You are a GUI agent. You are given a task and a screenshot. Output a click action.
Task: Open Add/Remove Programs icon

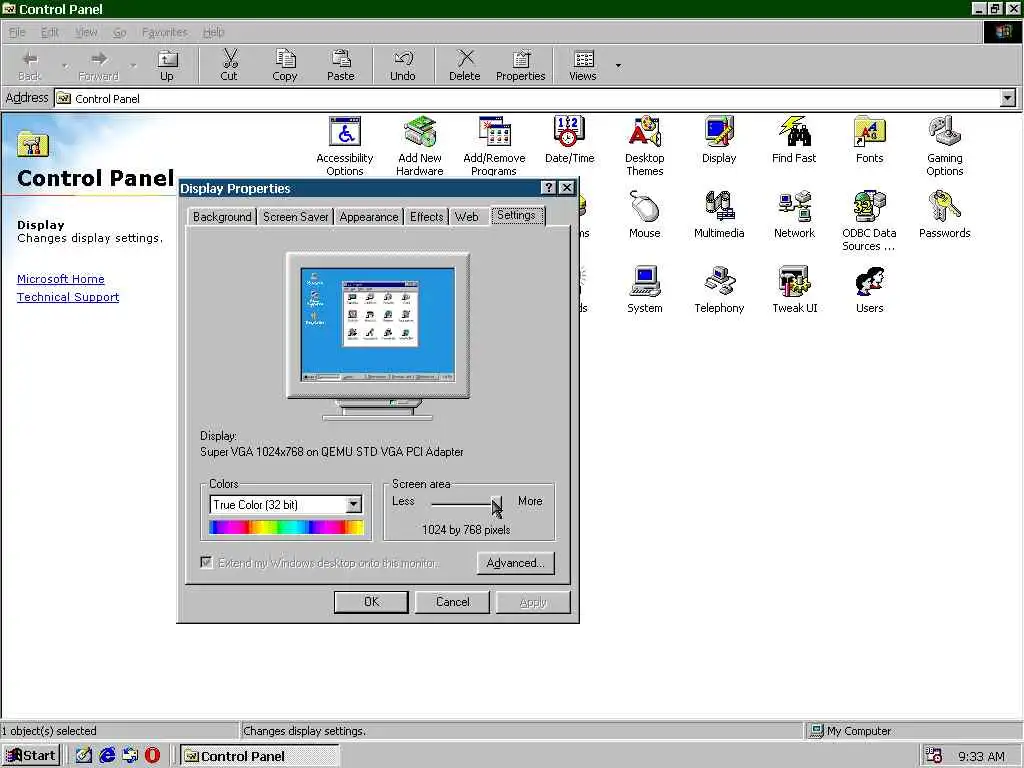tap(494, 146)
